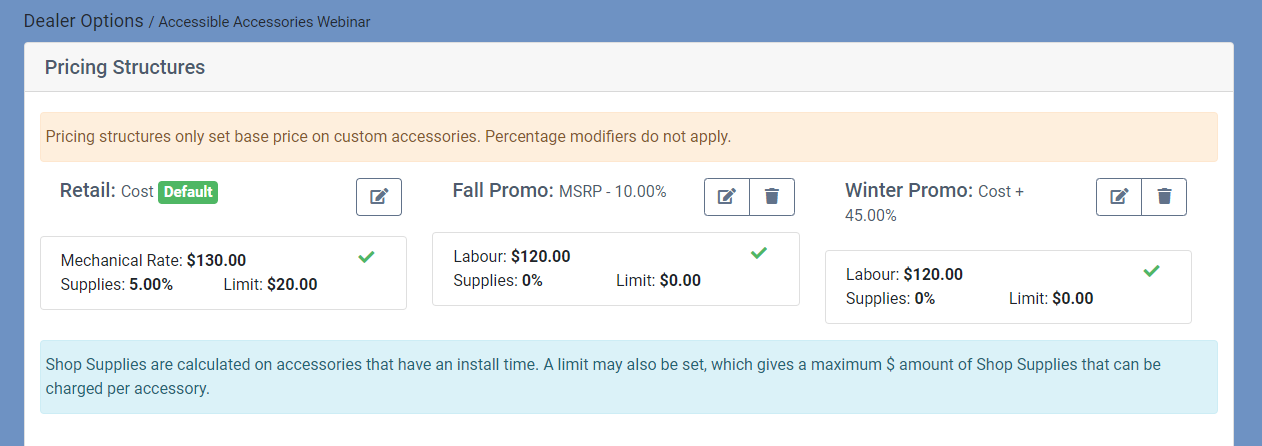Delete the Winter Promo pricing structure
The width and height of the screenshot is (1262, 446).
tap(1164, 197)
